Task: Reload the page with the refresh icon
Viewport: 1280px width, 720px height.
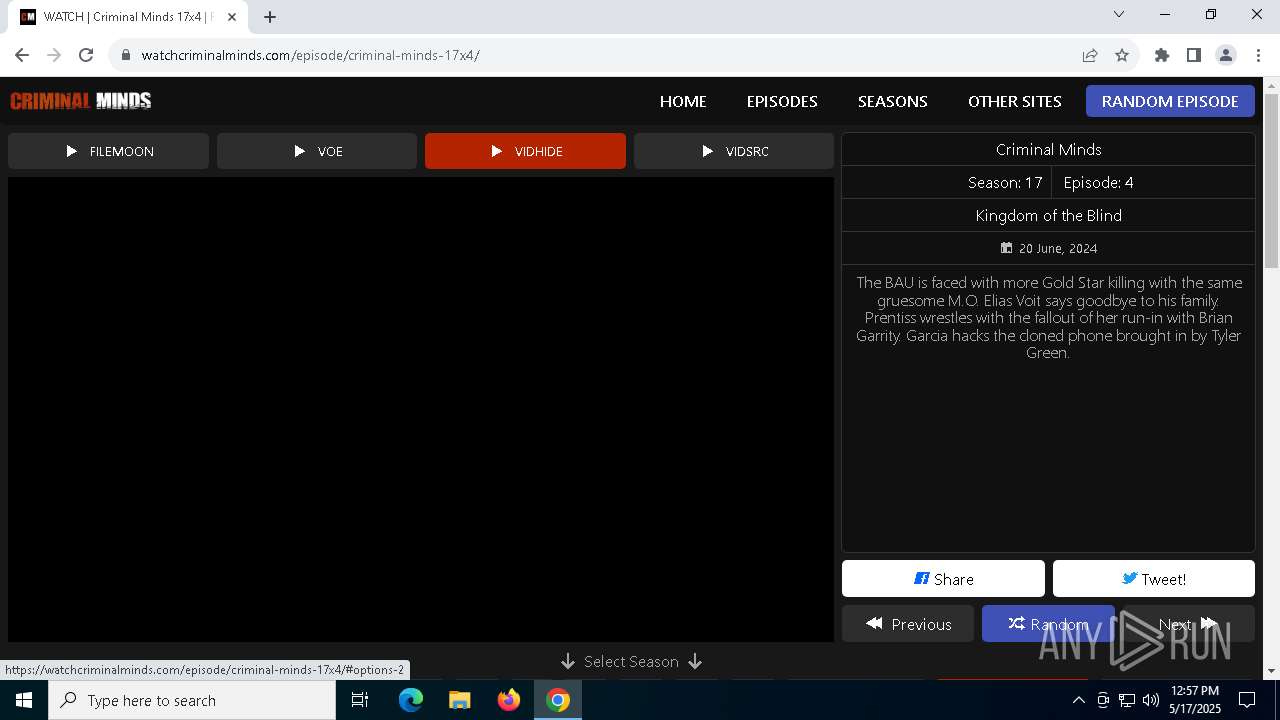Action: (86, 55)
